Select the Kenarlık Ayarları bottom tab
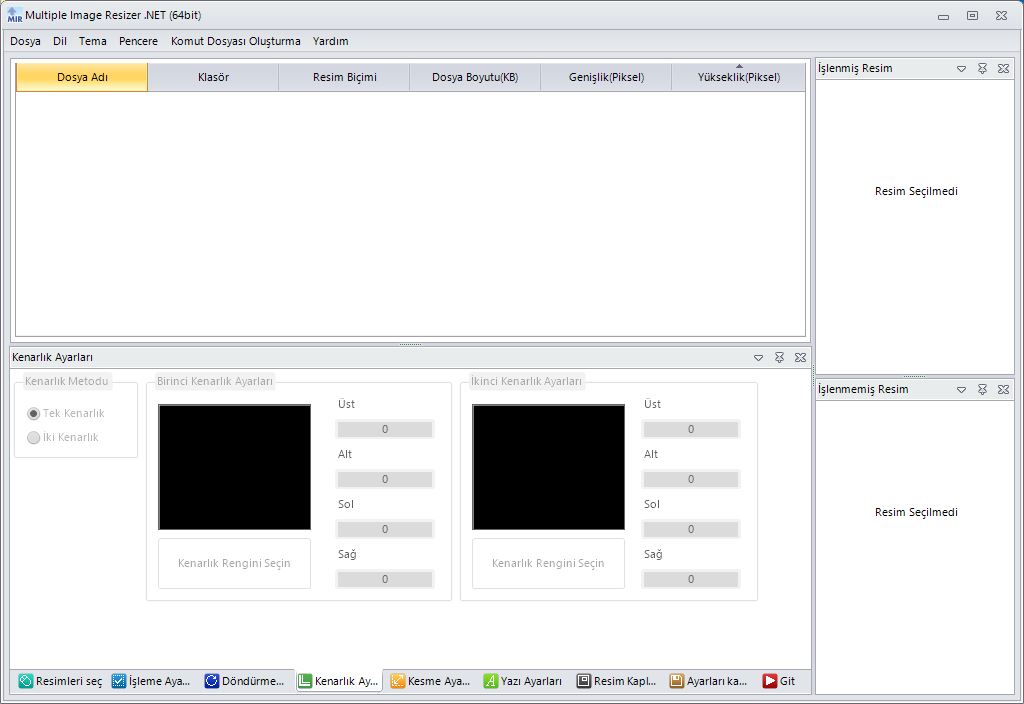Viewport: 1024px width, 704px height. pos(339,681)
